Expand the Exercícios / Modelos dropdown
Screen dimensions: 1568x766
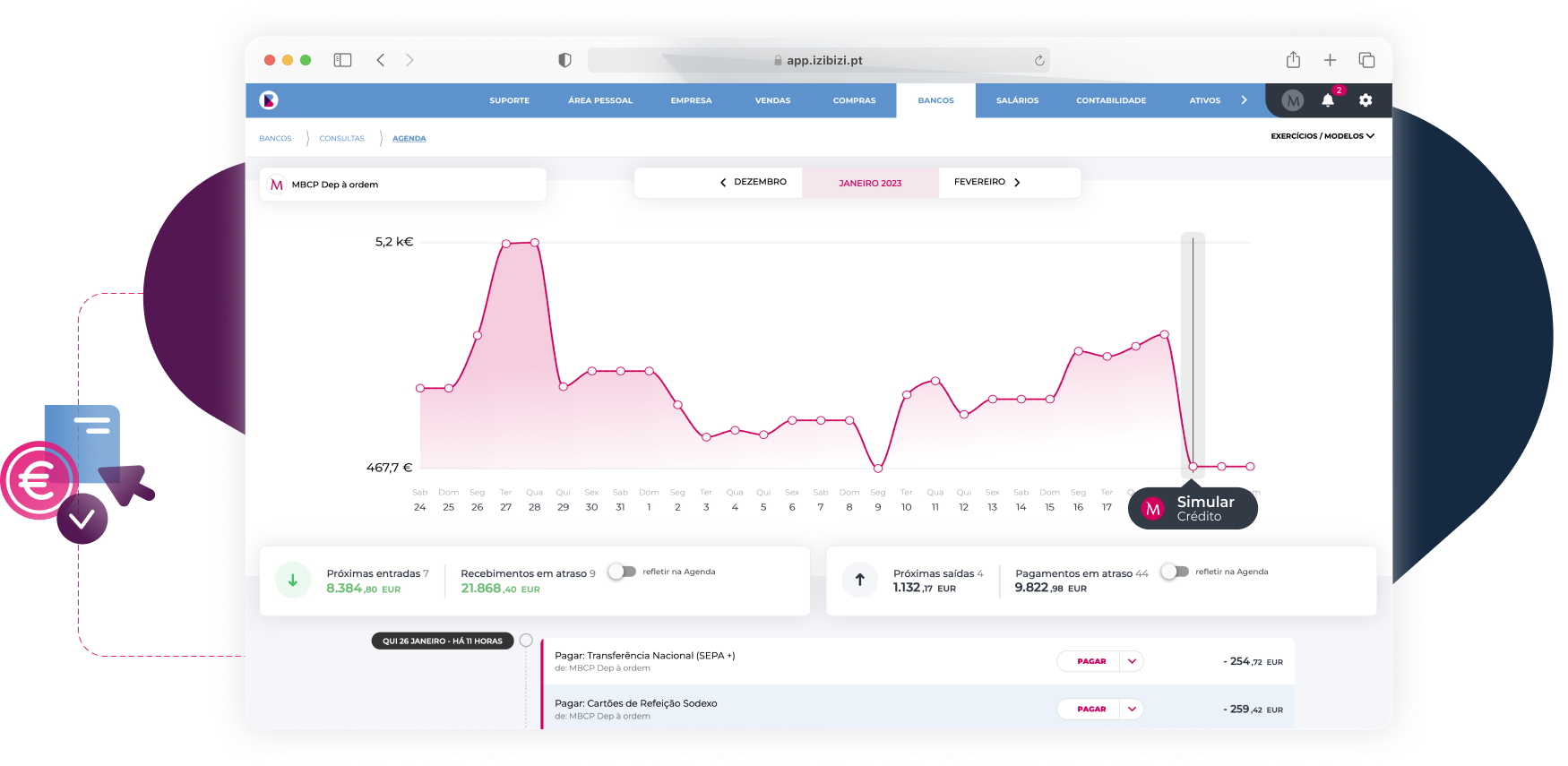point(1322,136)
